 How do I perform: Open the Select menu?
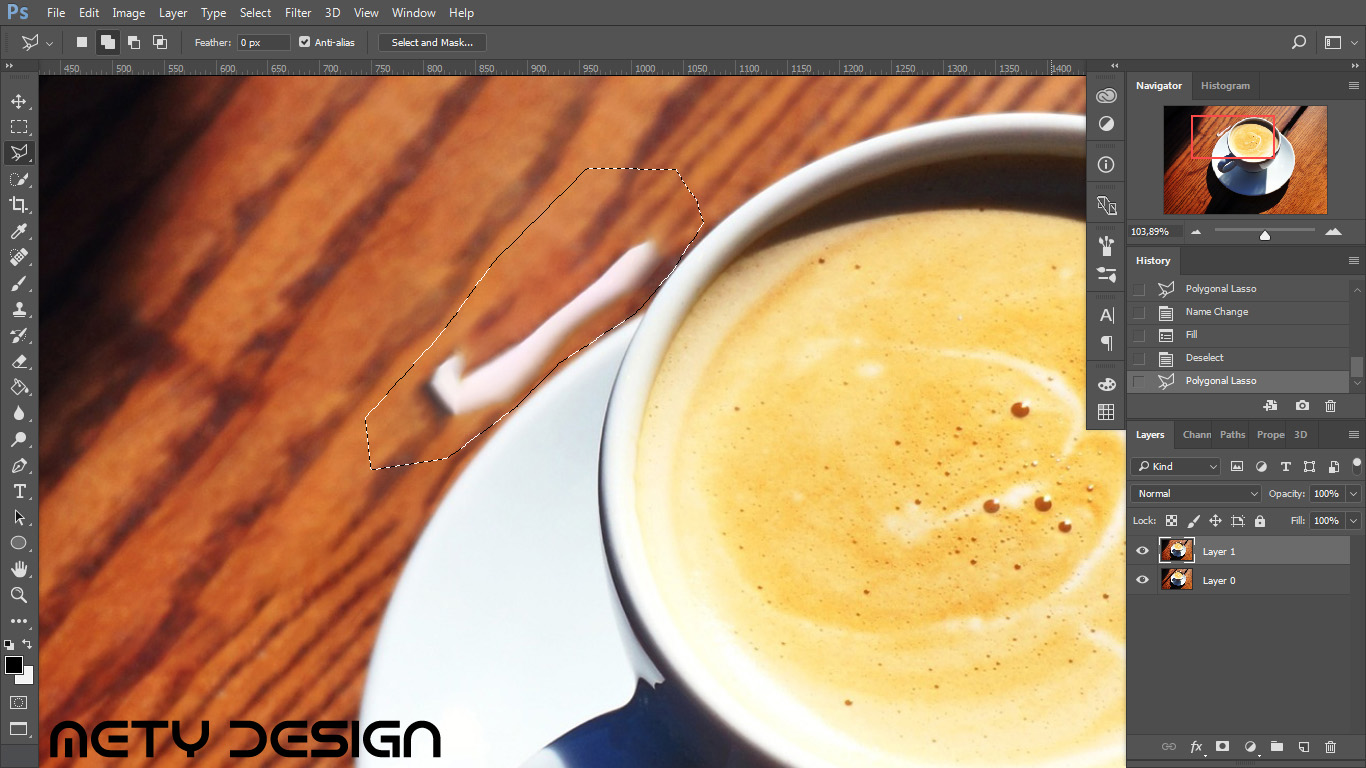pos(255,13)
